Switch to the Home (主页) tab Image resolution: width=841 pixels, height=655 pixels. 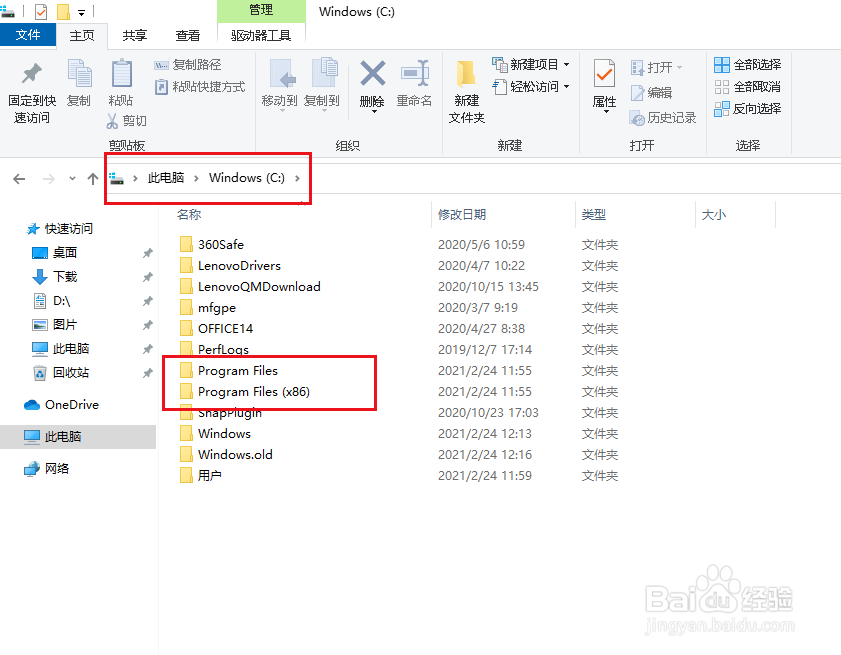(x=82, y=35)
